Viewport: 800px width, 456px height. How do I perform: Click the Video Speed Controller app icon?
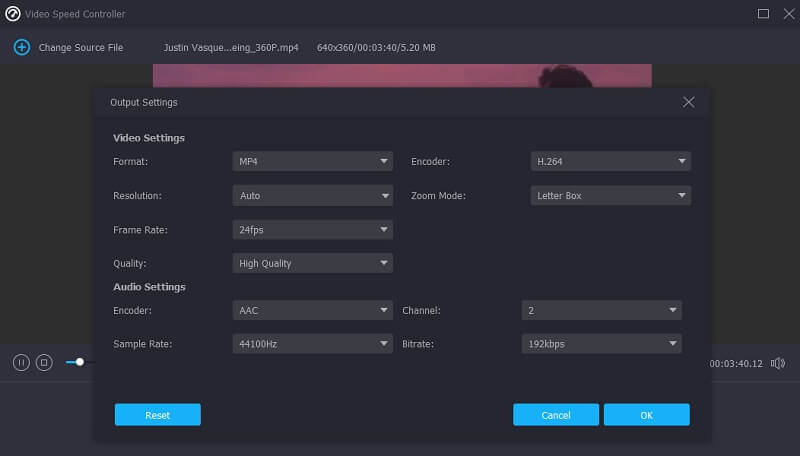[12, 14]
